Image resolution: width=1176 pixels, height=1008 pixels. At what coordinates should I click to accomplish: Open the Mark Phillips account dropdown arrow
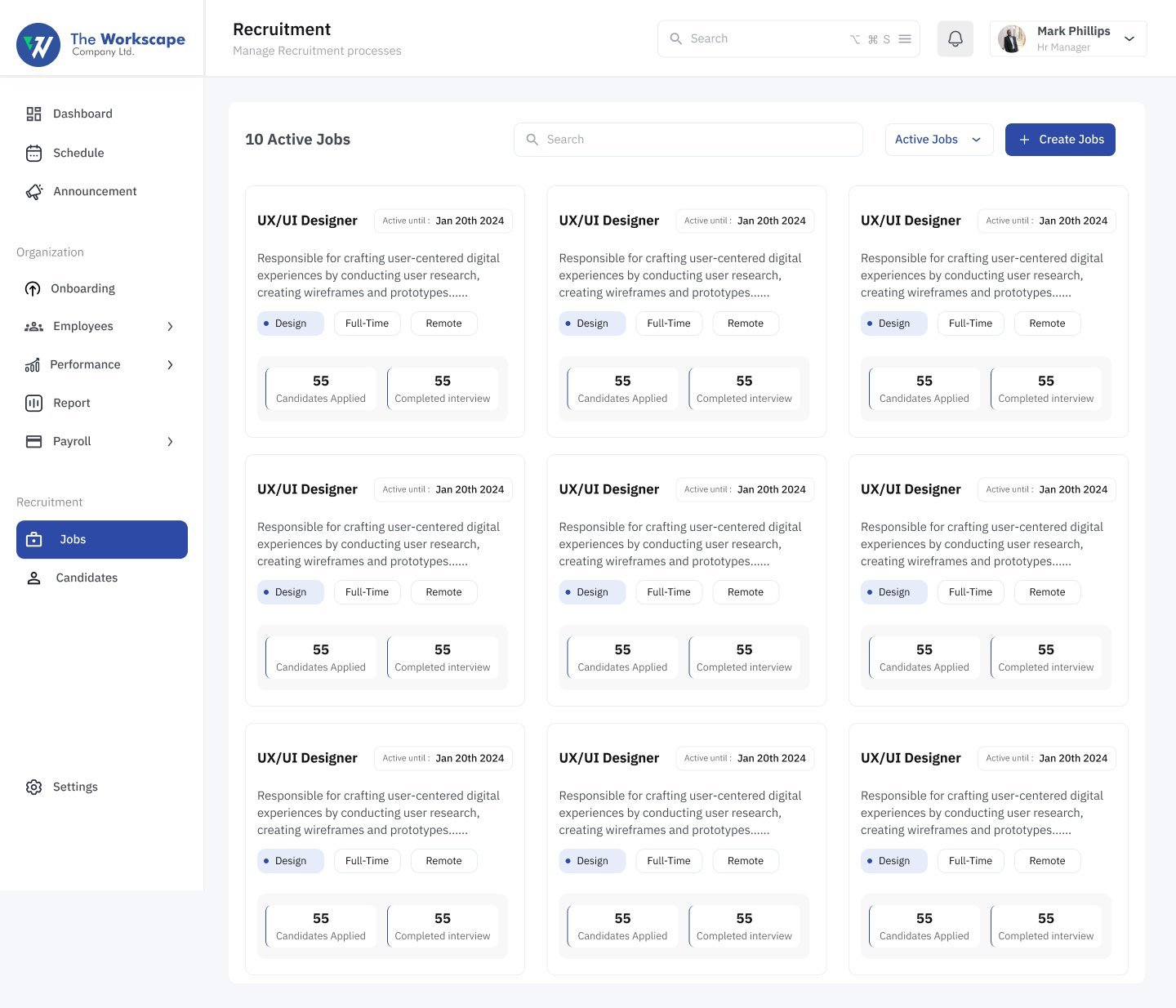pos(1129,38)
